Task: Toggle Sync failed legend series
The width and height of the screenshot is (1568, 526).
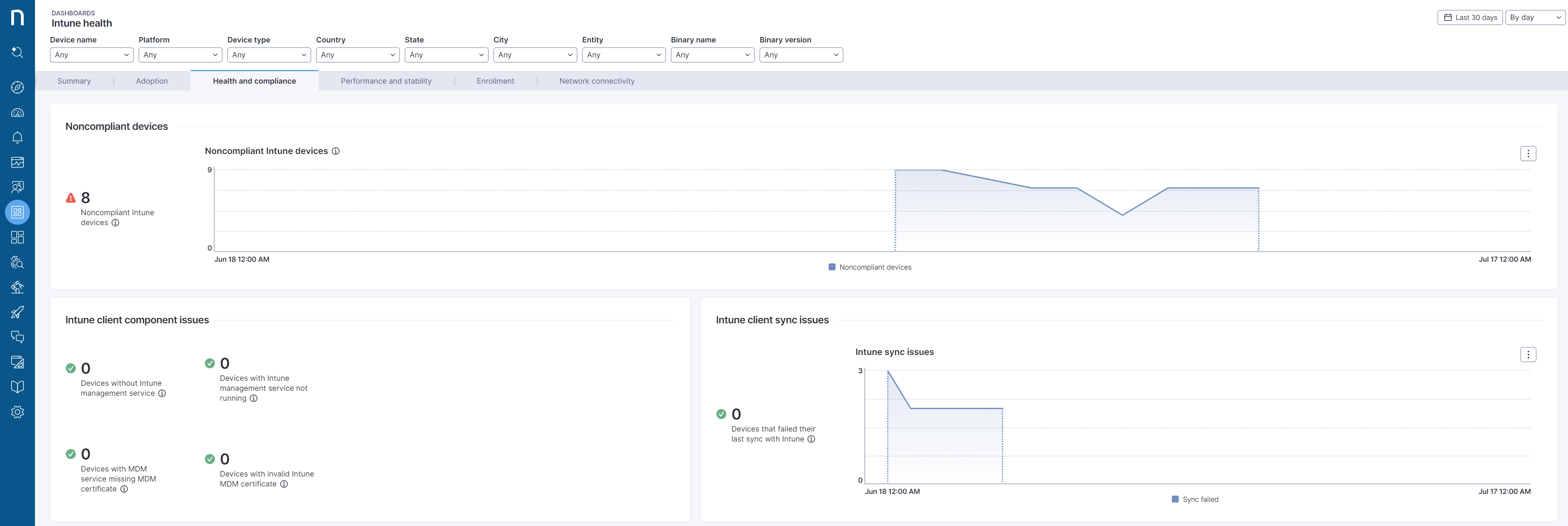Action: coord(1195,500)
